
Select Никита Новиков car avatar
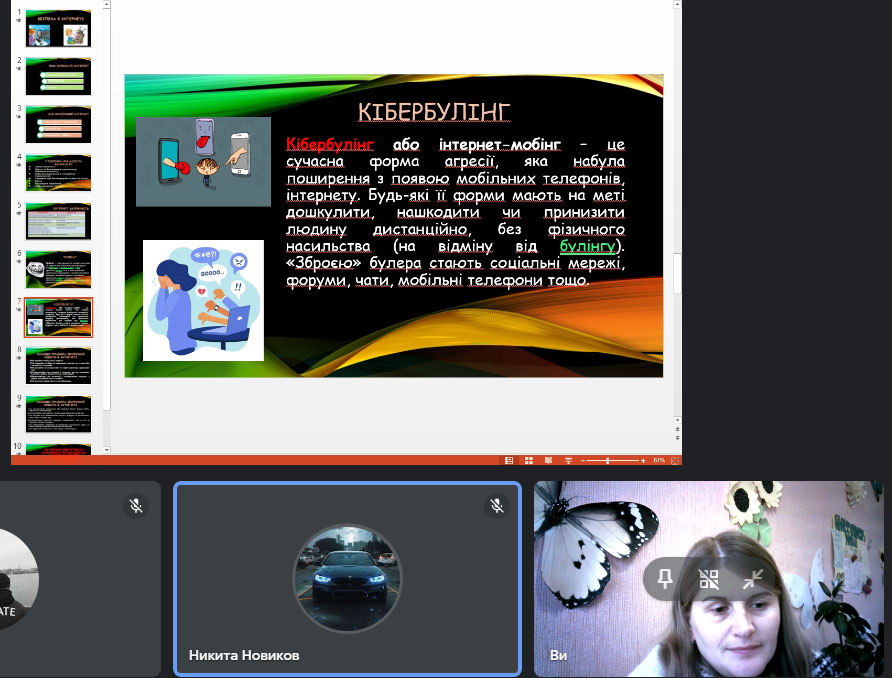click(x=348, y=578)
